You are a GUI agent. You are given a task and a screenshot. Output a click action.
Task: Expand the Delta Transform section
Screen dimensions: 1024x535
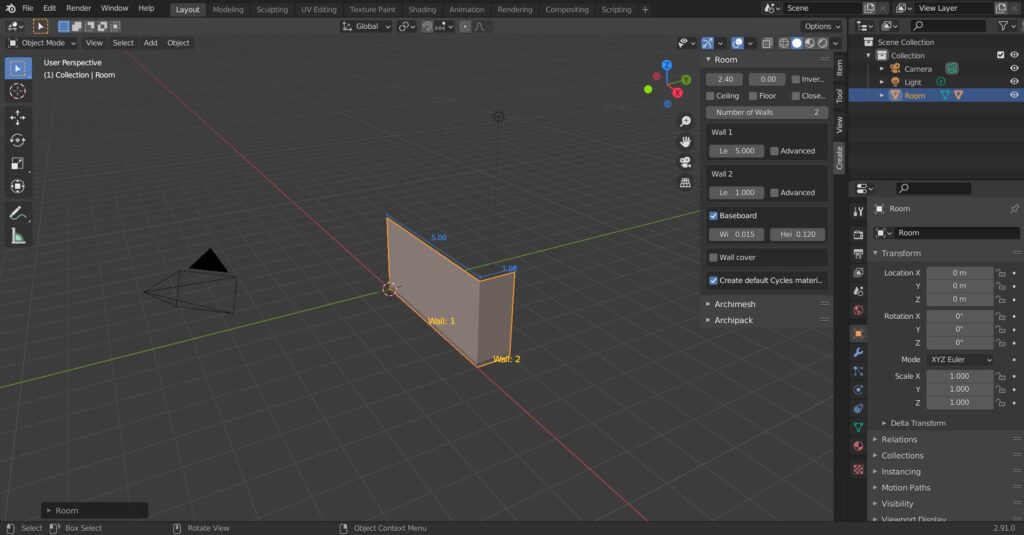tap(918, 423)
